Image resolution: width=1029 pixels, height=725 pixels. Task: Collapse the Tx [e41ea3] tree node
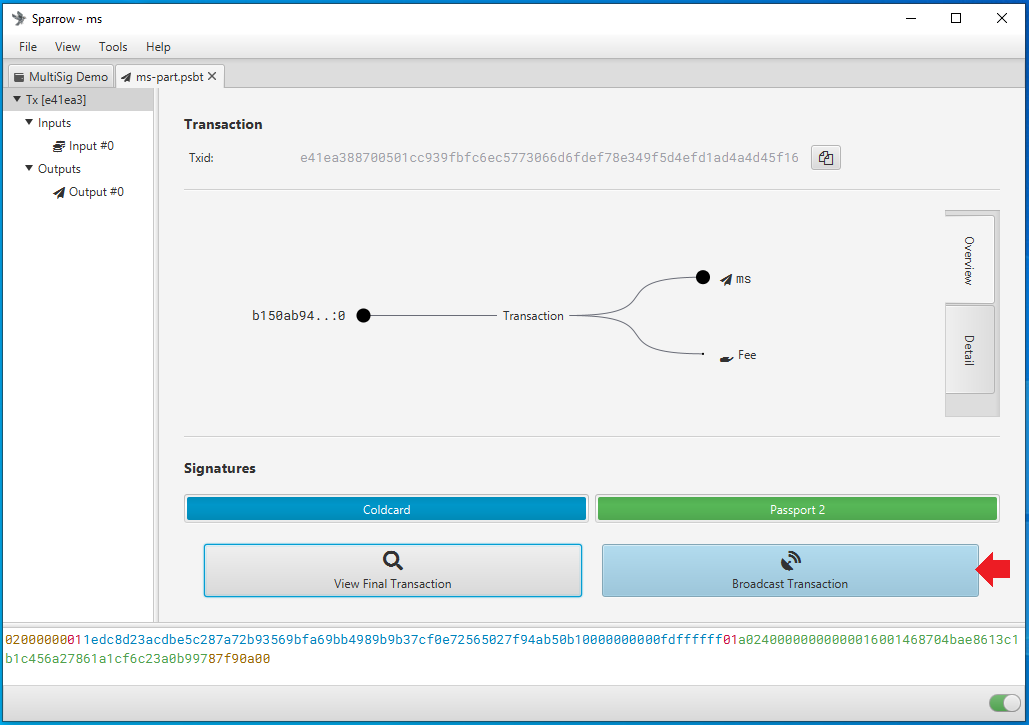click(x=17, y=99)
